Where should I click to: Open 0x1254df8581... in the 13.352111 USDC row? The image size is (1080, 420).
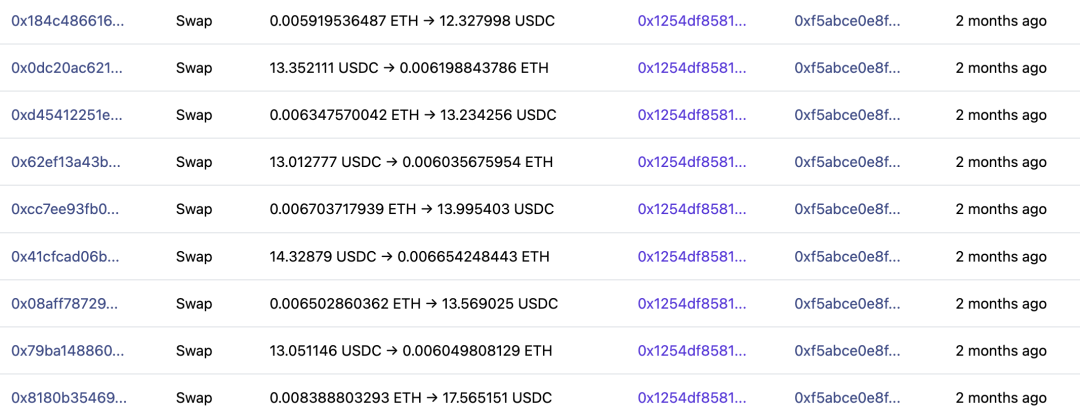692,67
